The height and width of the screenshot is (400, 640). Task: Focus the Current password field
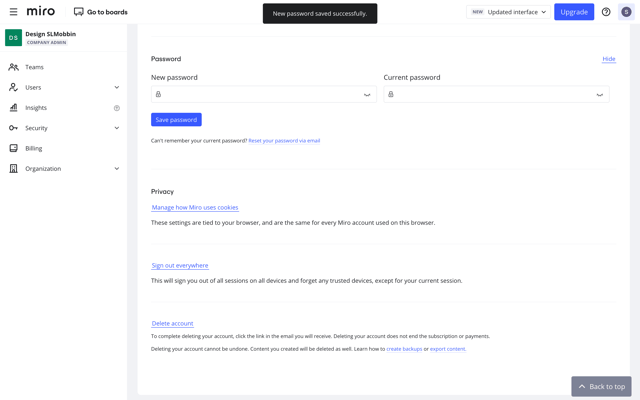(x=496, y=94)
